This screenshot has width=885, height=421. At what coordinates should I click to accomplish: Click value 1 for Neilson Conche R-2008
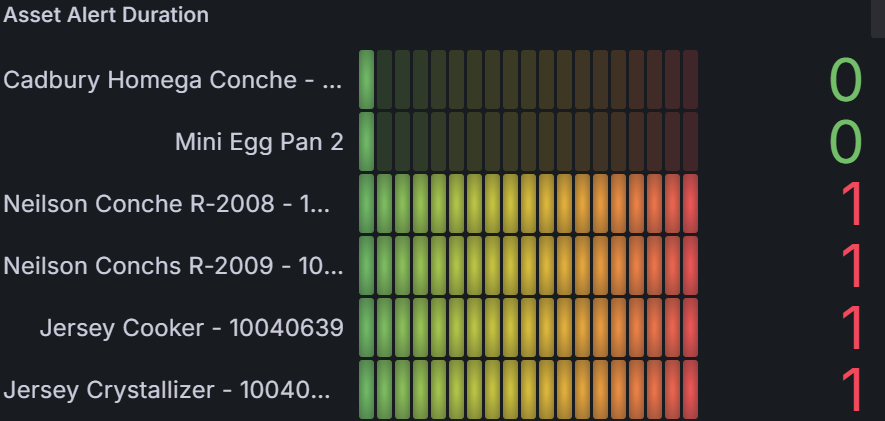852,204
